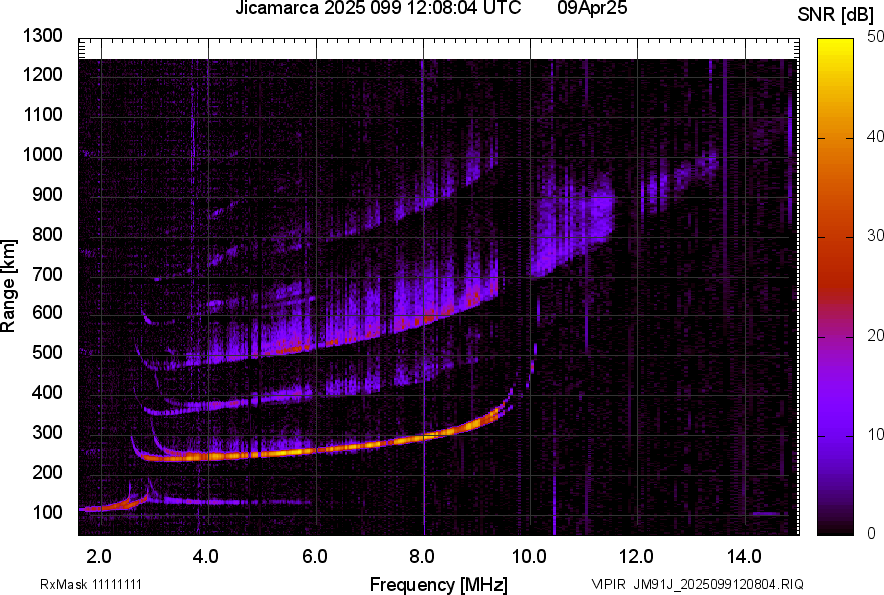Click the diffuse echo patch near 10.5 MHz, 800 km
Image resolution: width=884 pixels, height=595 pixels.
pyautogui.click(x=571, y=226)
